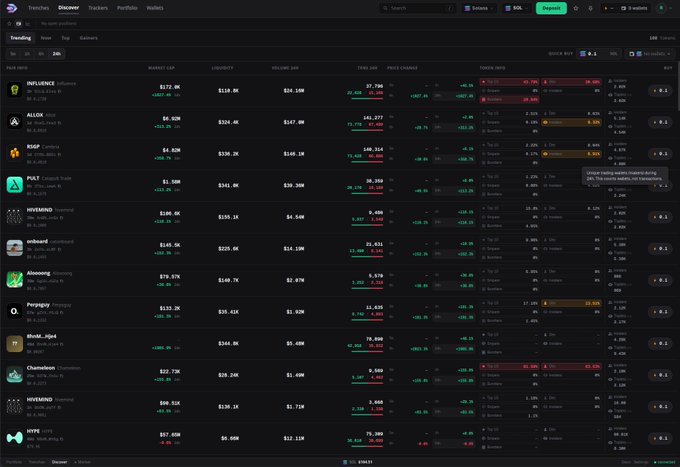The width and height of the screenshot is (680, 467).
Task: Quick buy 0.1 on the Perpsguy row
Action: point(661,312)
